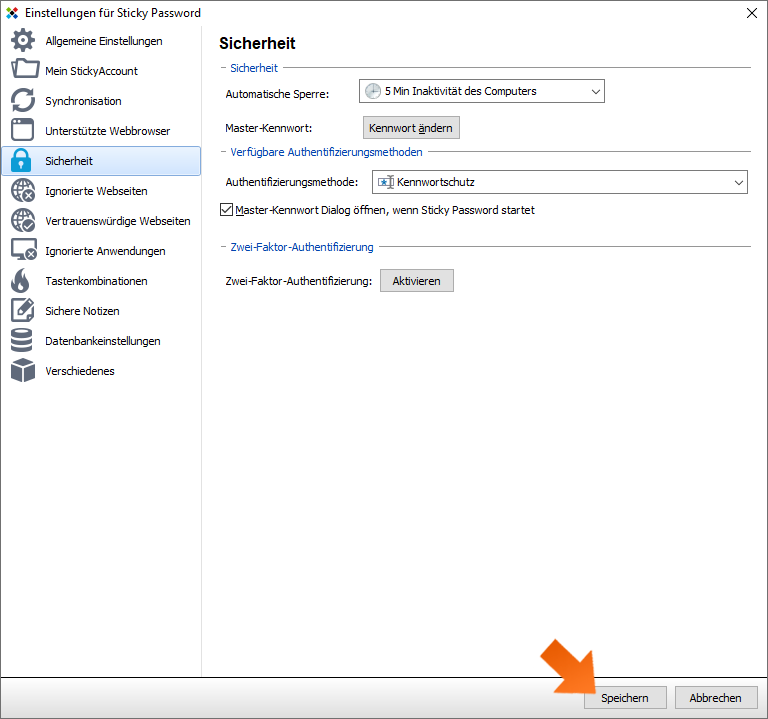Click Aktivieren for Zwei-Faktor-Authentifizierung
768x719 pixels.
[417, 281]
